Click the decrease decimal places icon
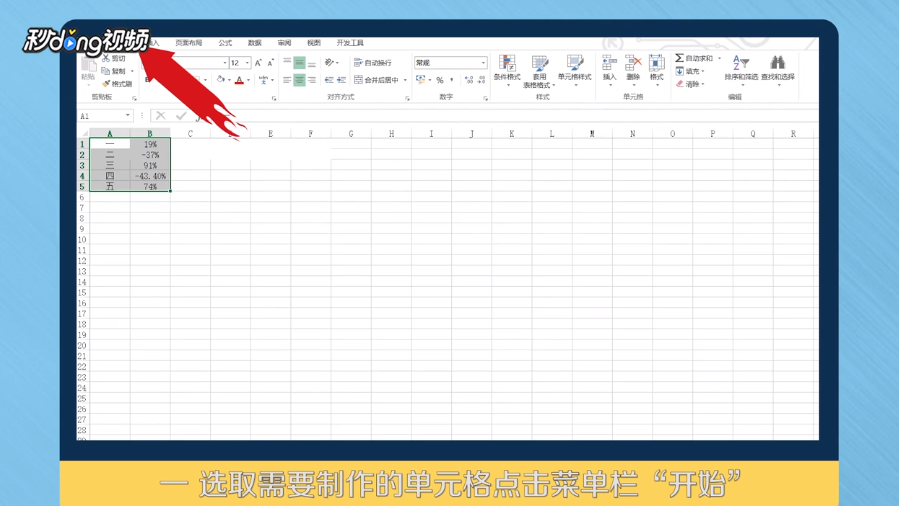This screenshot has height=506, width=899. coord(481,80)
